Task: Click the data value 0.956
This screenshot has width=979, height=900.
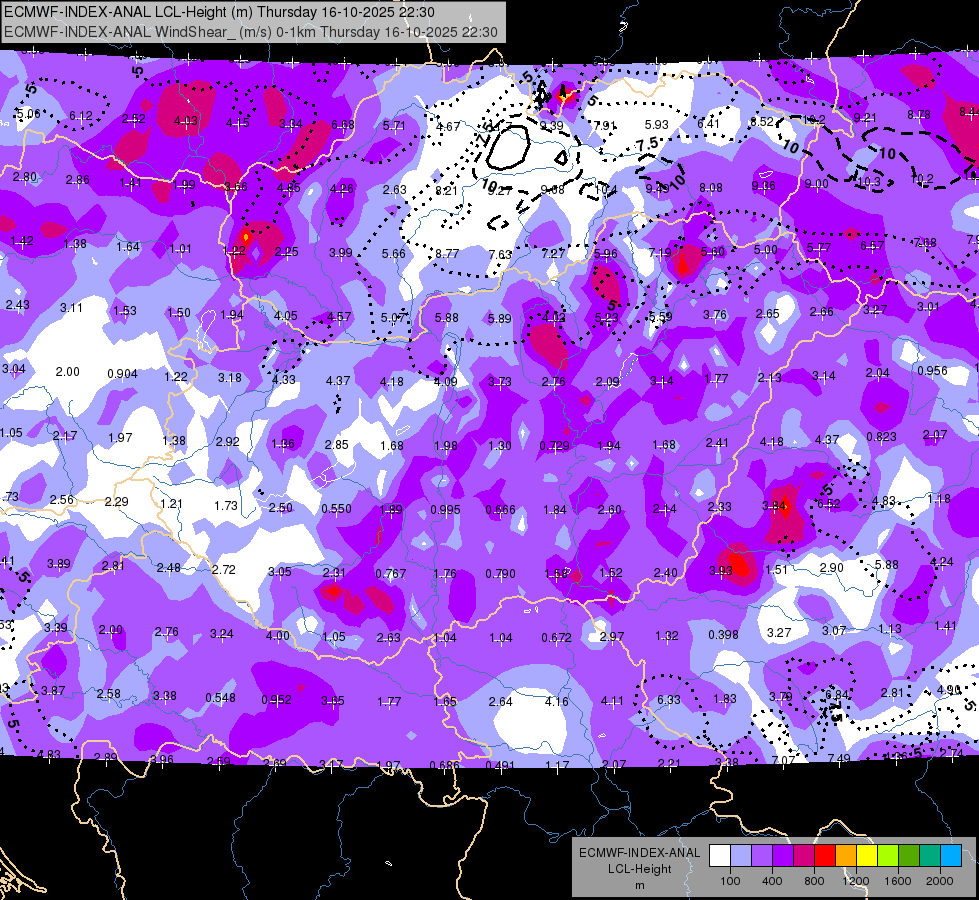Action: pos(932,370)
